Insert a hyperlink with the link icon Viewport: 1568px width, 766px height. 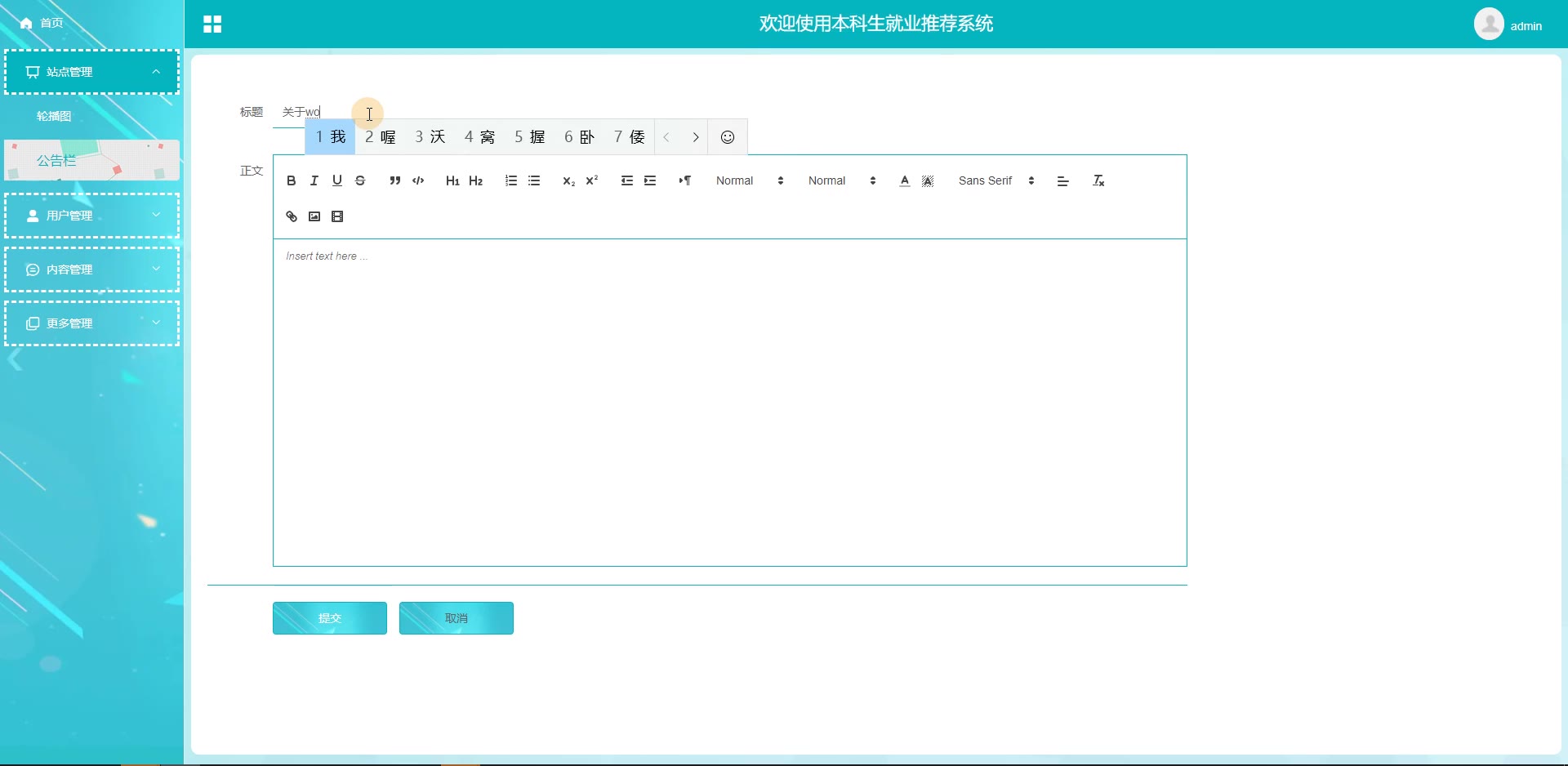292,217
